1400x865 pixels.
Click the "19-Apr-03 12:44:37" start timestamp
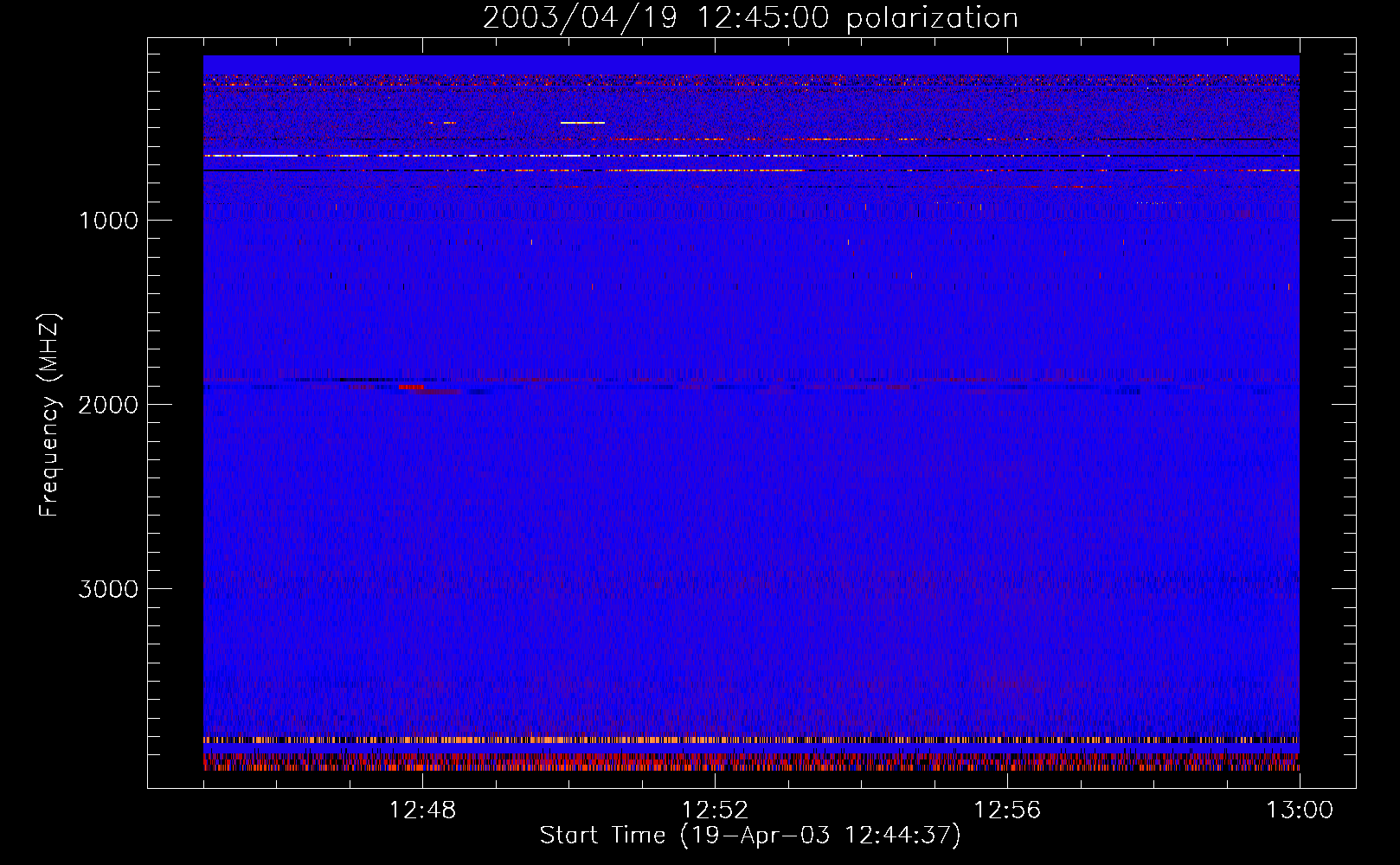click(x=820, y=835)
